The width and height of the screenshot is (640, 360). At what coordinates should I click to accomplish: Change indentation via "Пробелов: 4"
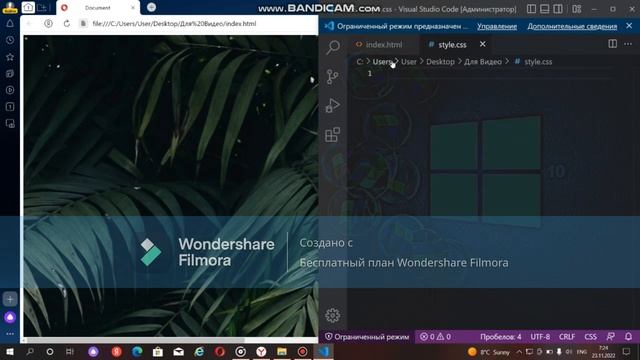point(500,337)
